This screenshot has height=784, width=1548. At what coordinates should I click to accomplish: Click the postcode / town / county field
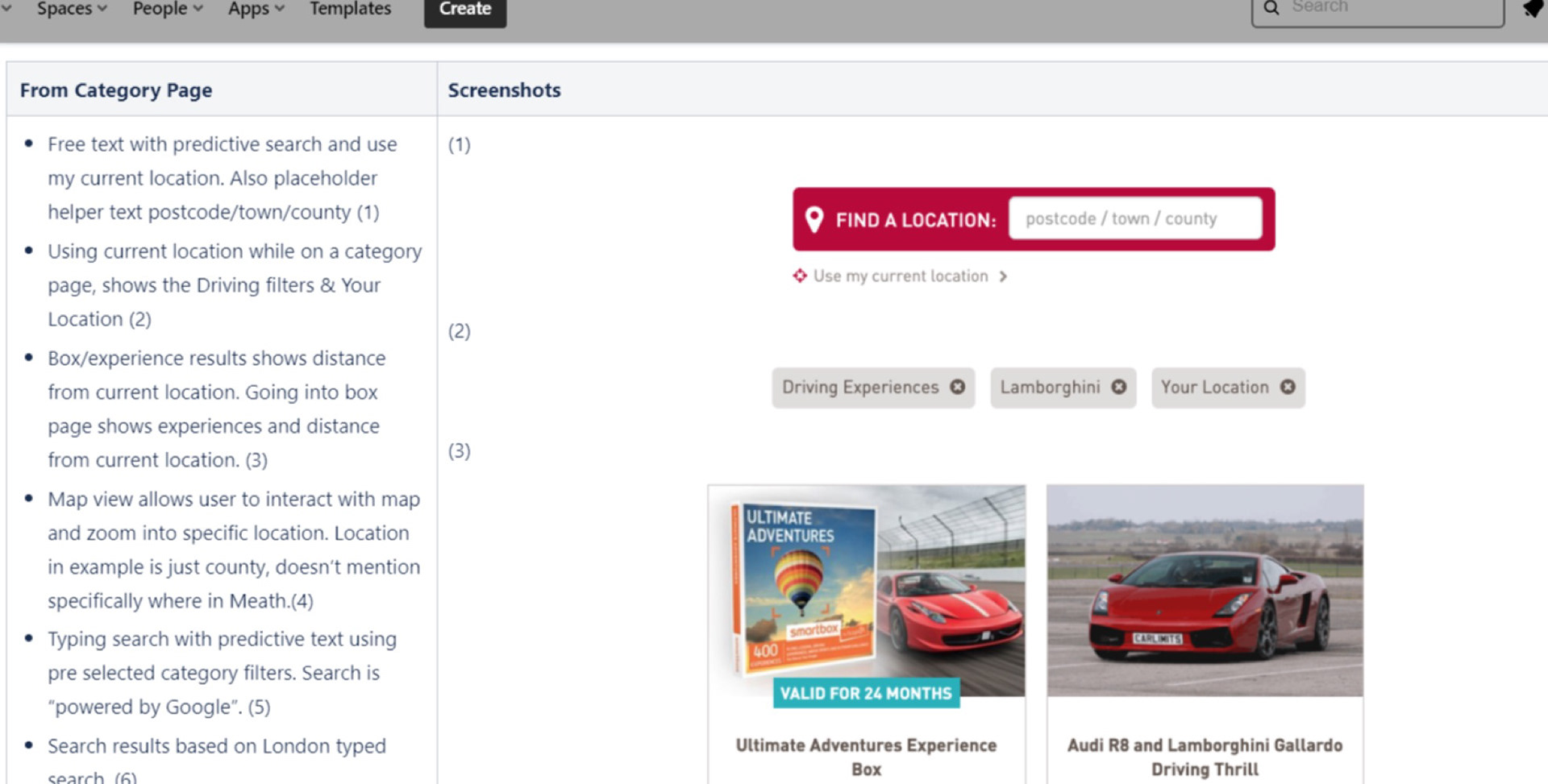tap(1135, 218)
